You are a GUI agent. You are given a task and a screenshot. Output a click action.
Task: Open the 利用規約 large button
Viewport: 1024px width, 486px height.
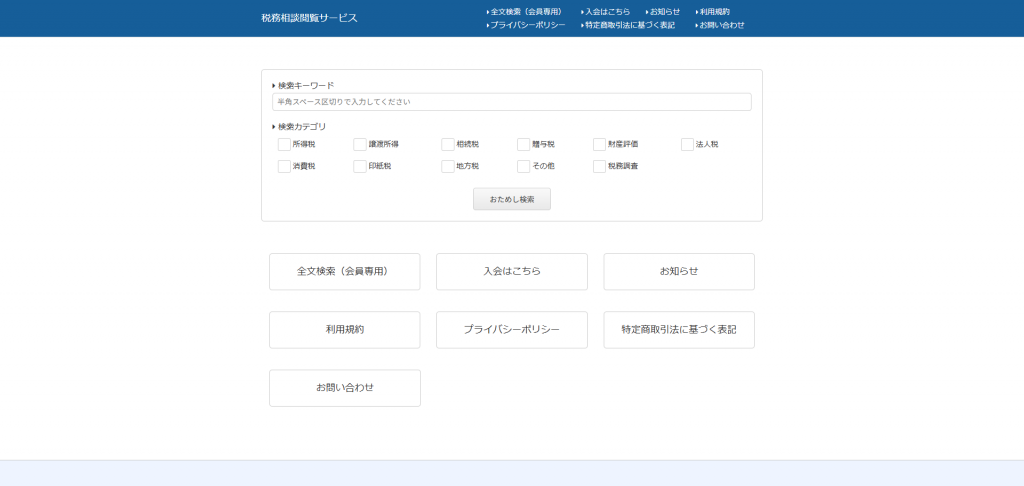(345, 330)
